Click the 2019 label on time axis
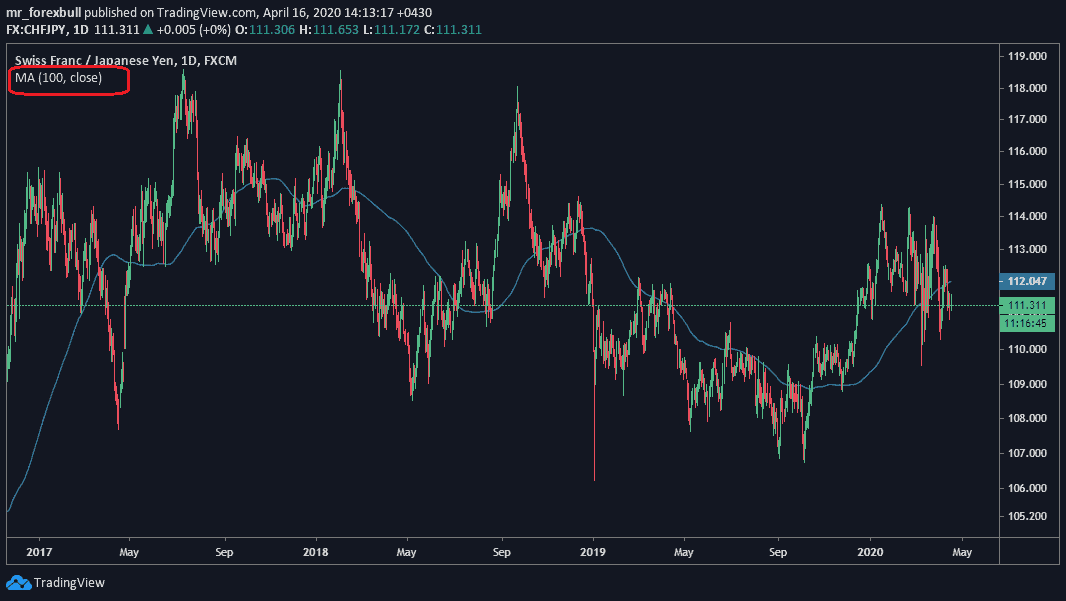1066x601 pixels. [593, 551]
